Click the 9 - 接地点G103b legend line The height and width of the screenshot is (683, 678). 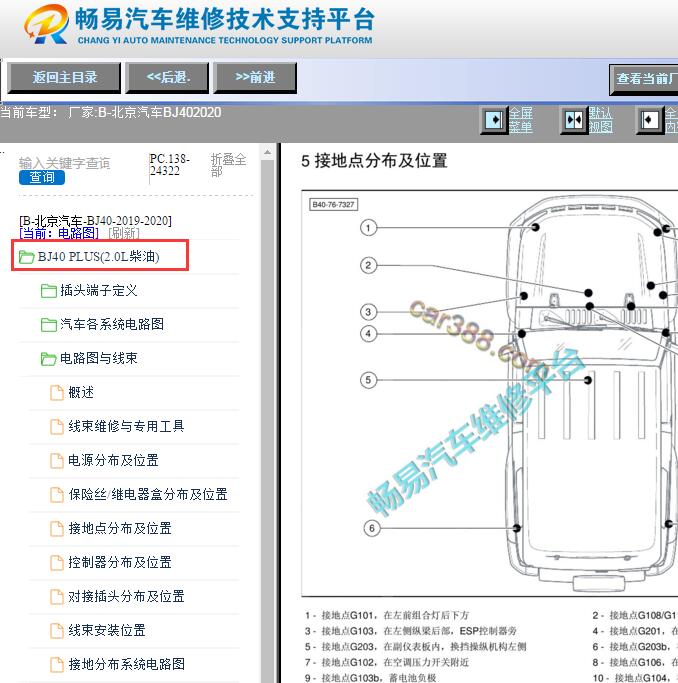pos(371,678)
